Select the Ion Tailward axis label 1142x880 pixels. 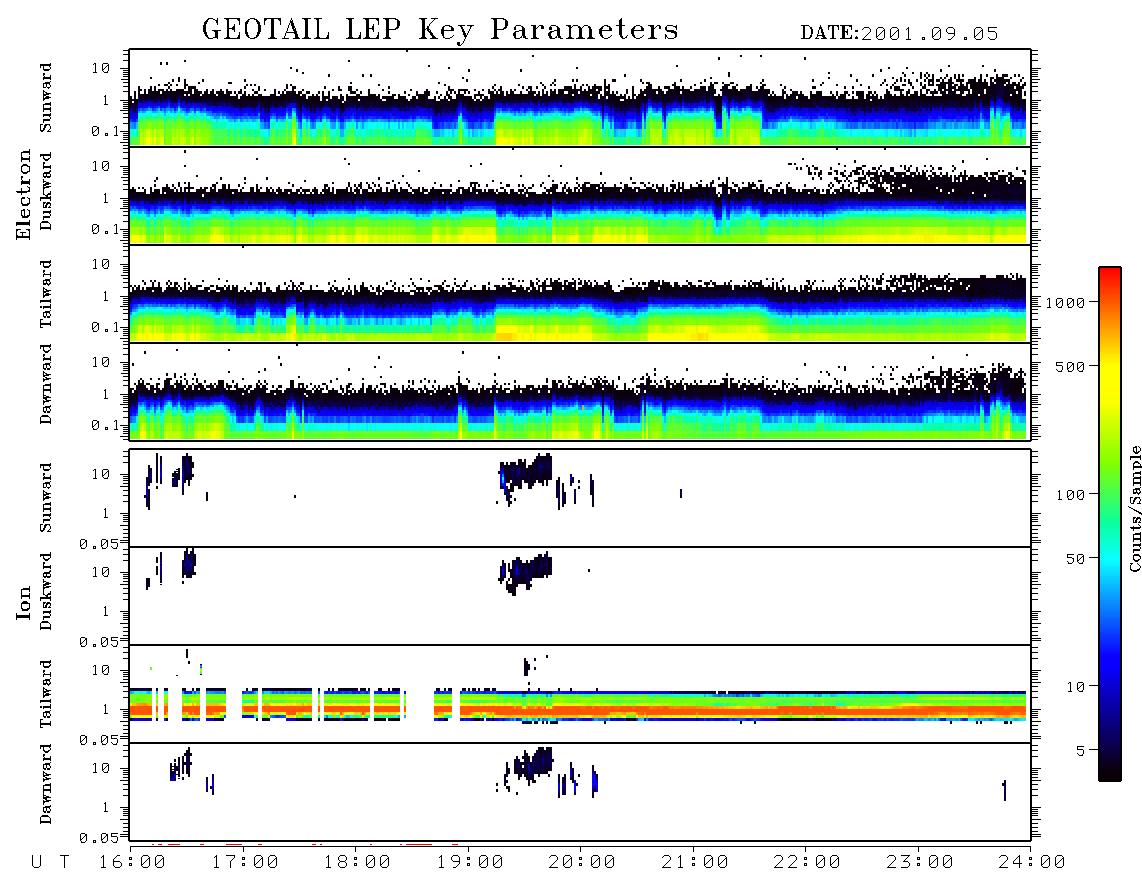click(x=45, y=694)
